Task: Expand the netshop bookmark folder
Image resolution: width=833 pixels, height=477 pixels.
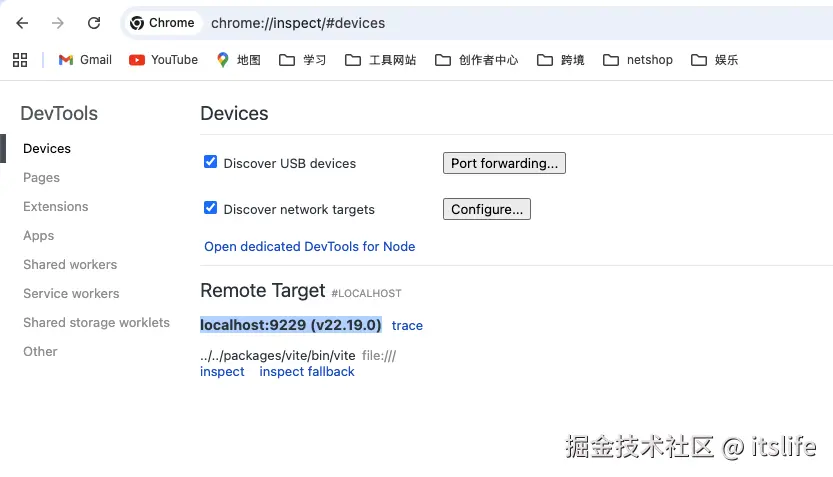Action: 638,60
